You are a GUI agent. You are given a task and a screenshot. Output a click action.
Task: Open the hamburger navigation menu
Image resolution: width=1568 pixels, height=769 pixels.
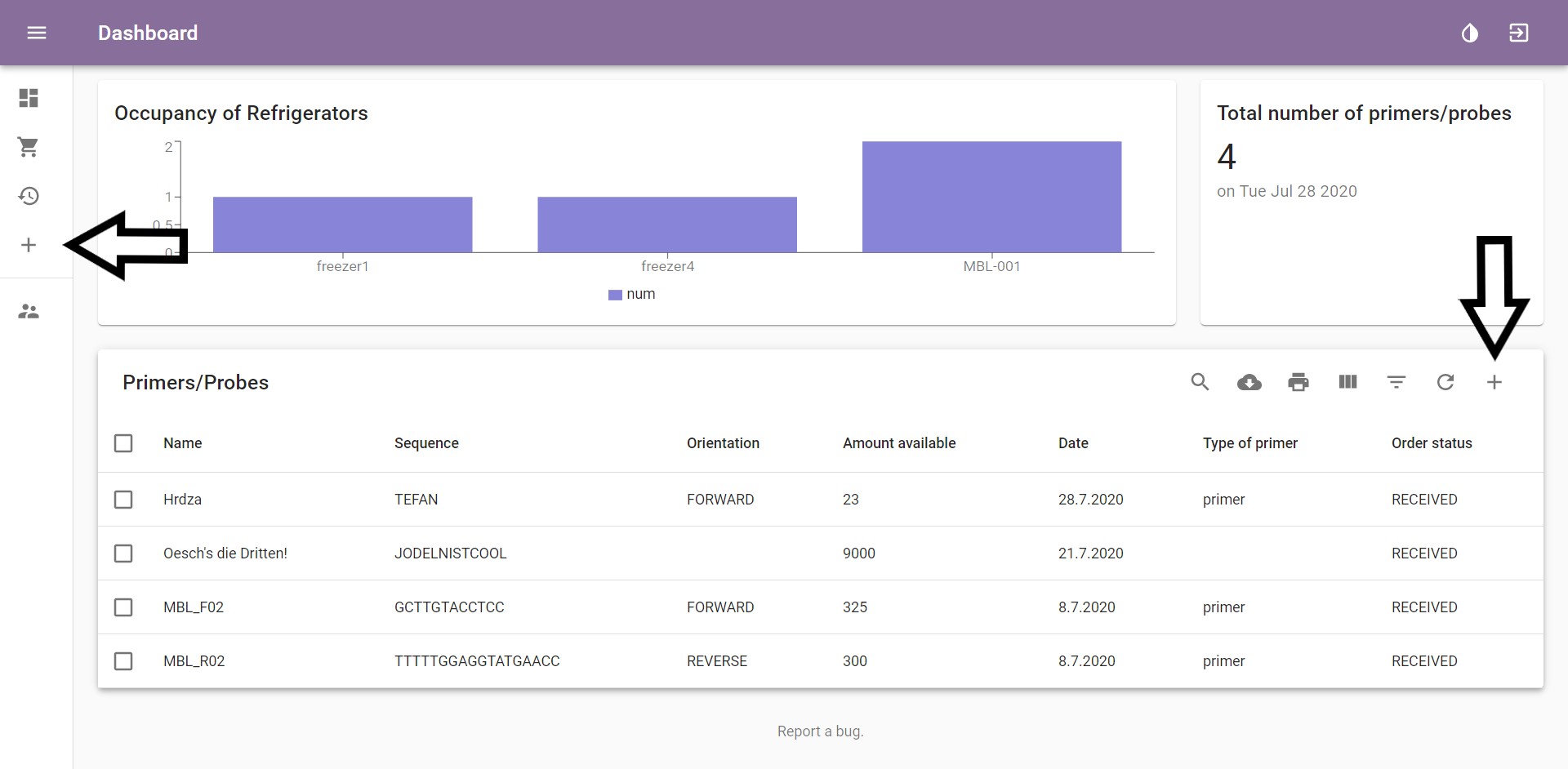click(37, 33)
